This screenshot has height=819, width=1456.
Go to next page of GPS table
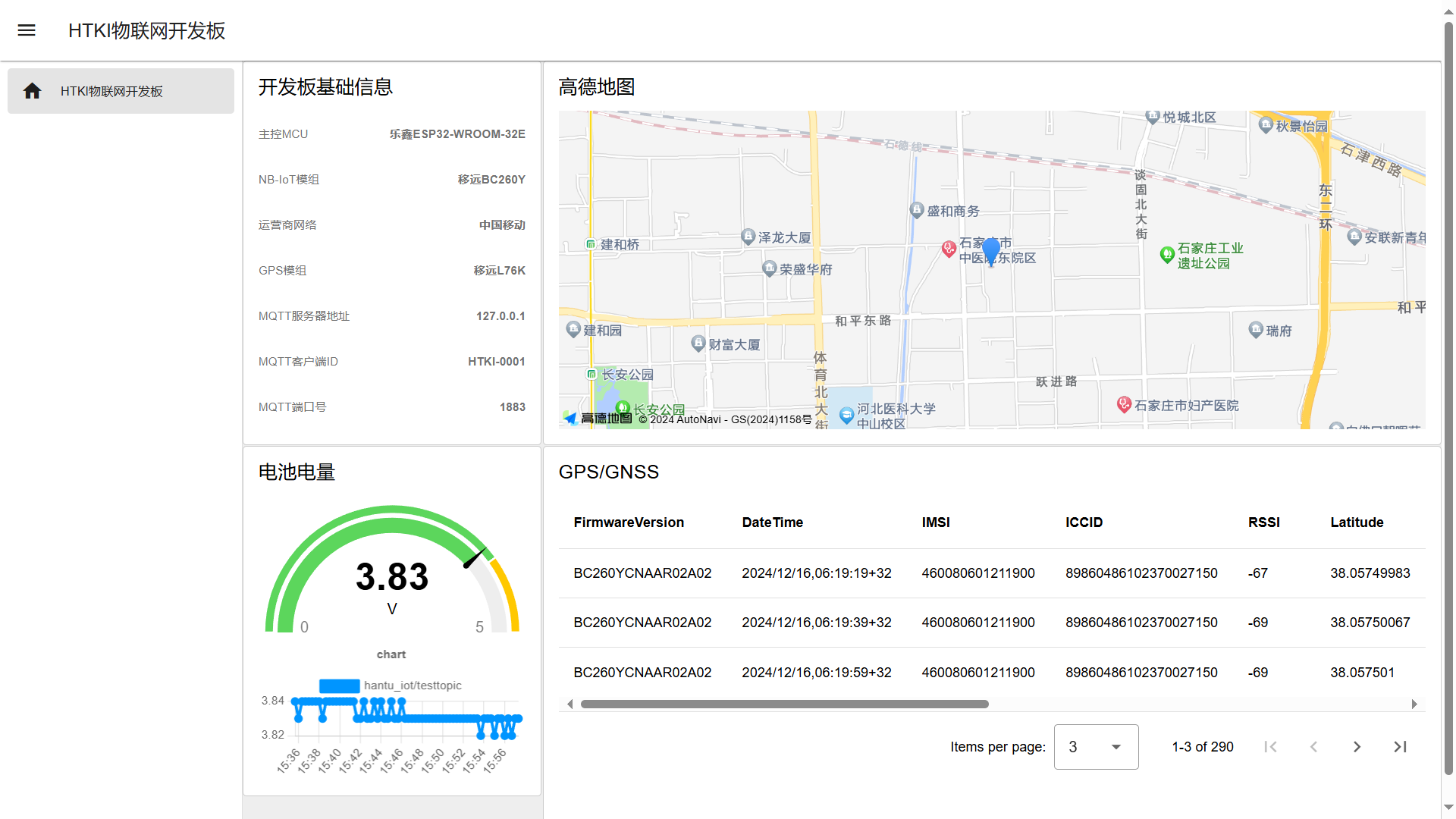pyautogui.click(x=1357, y=747)
